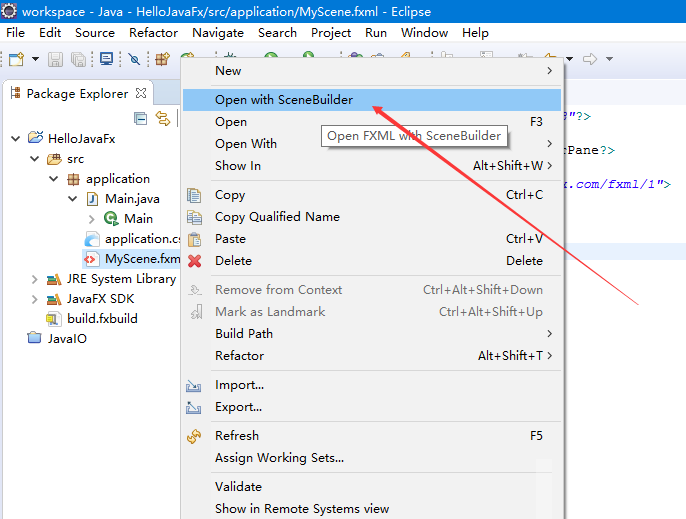Choose Refresh from context menu
The width and height of the screenshot is (686, 519).
tap(372, 436)
